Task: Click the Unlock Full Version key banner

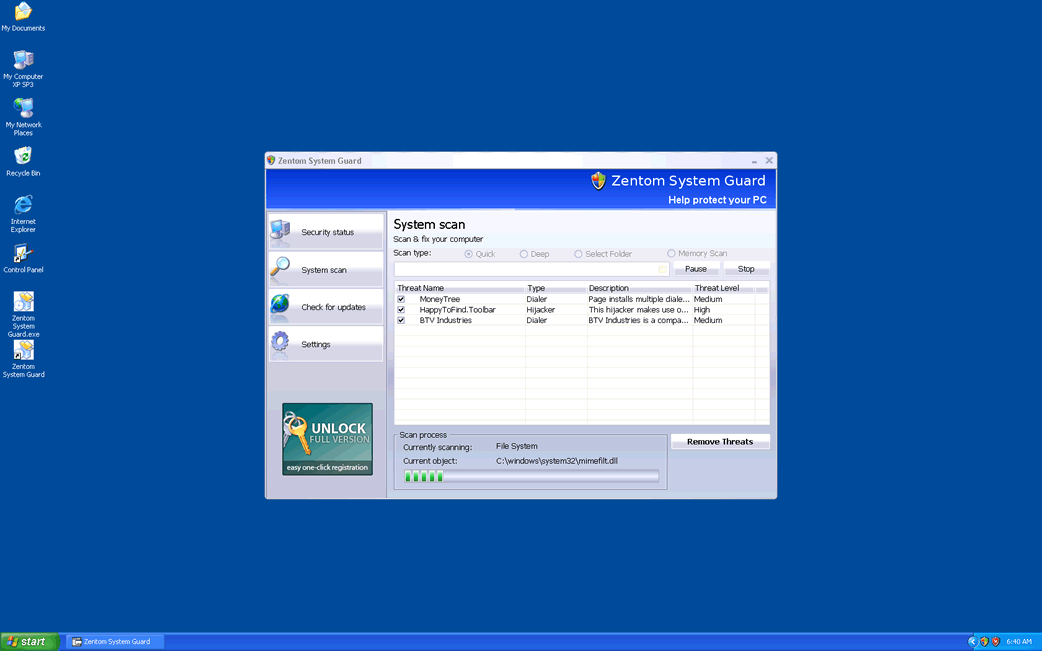Action: [327, 439]
